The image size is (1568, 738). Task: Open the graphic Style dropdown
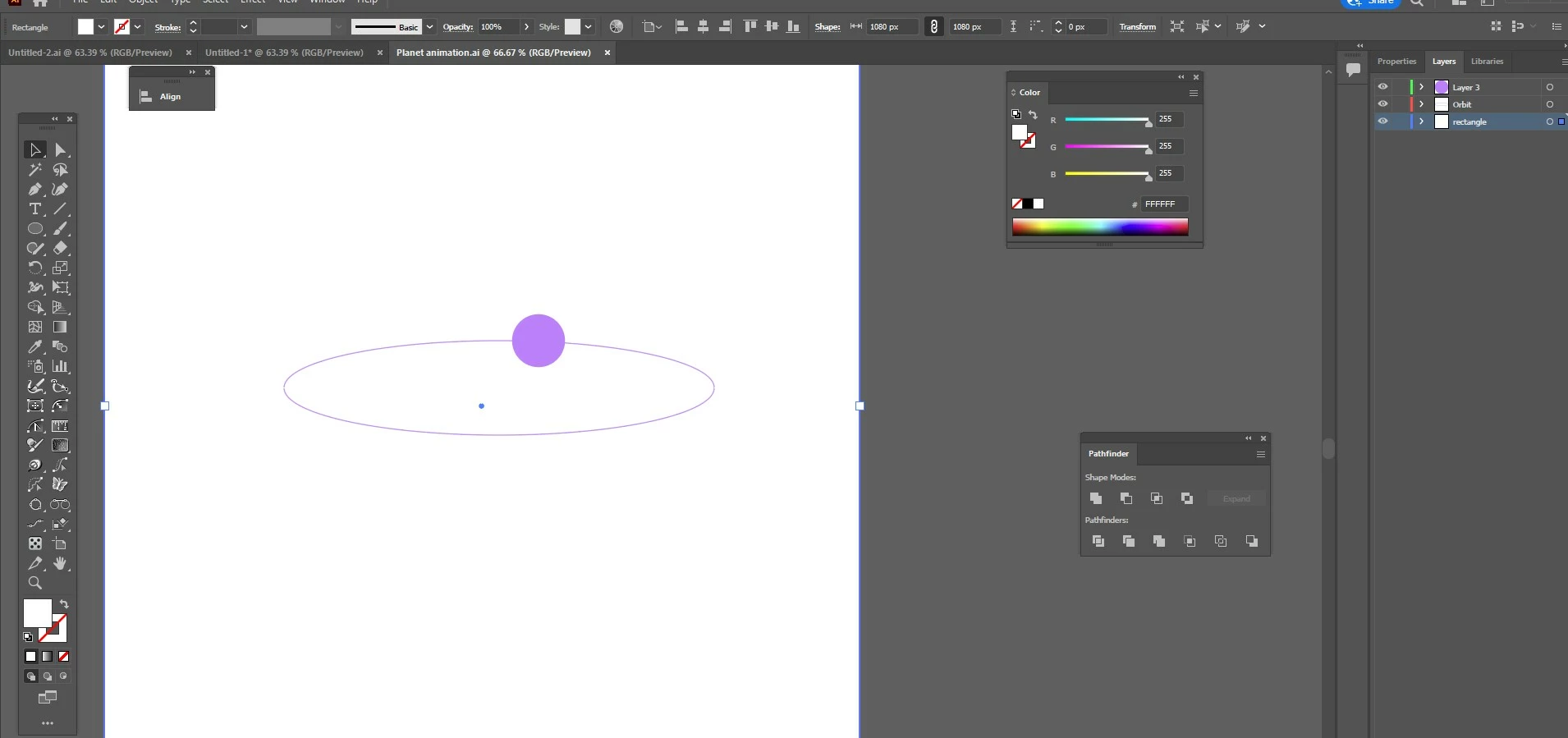click(x=588, y=27)
